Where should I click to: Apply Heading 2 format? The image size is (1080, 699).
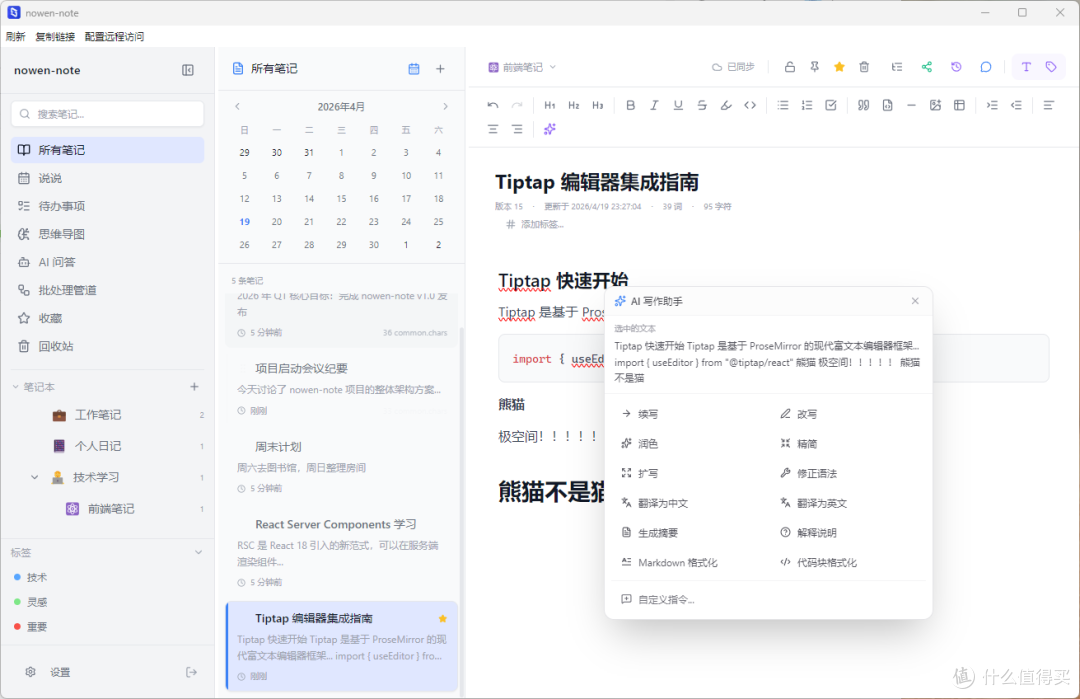coord(574,105)
